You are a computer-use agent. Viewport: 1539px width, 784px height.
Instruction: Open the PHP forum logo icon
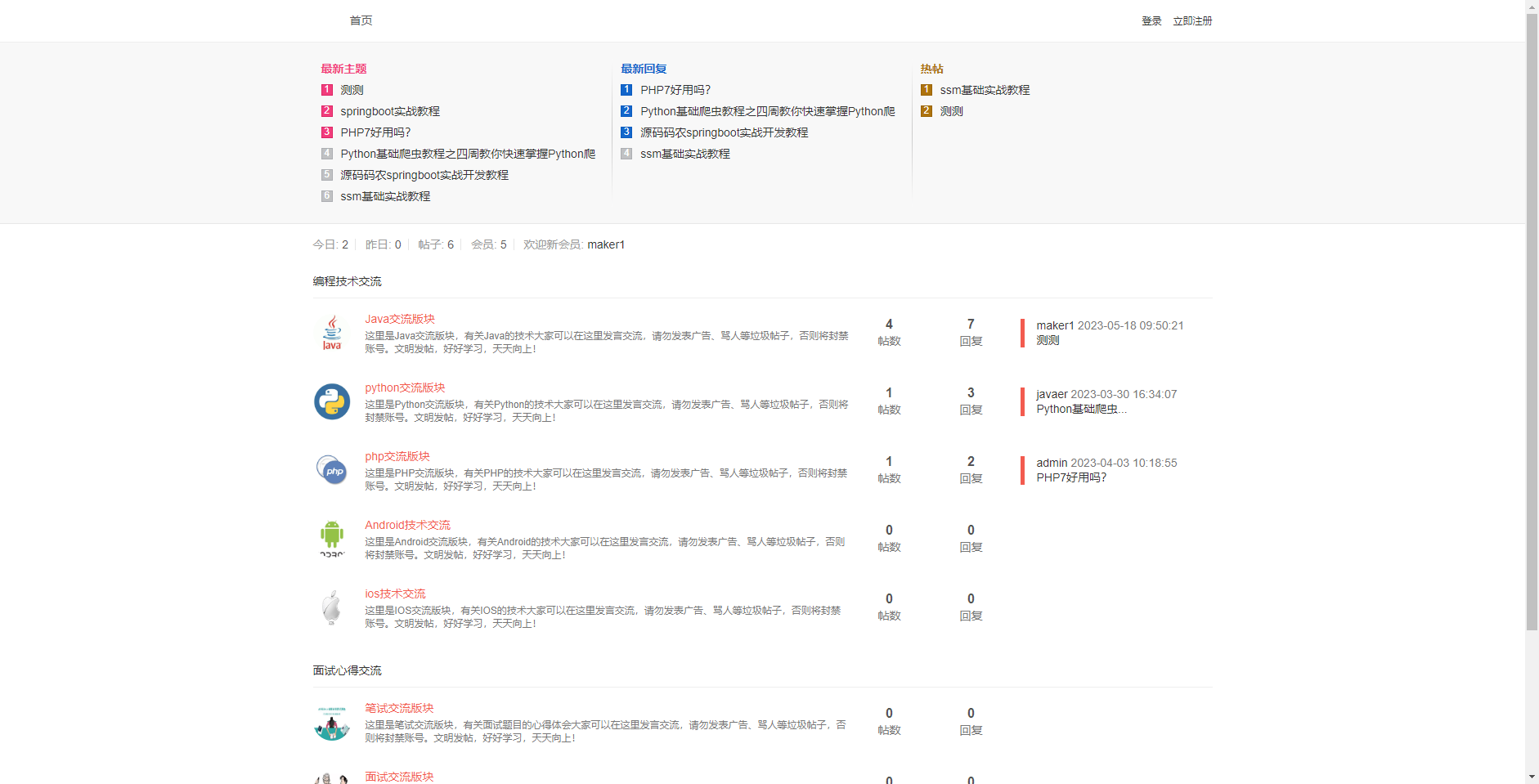tap(332, 470)
